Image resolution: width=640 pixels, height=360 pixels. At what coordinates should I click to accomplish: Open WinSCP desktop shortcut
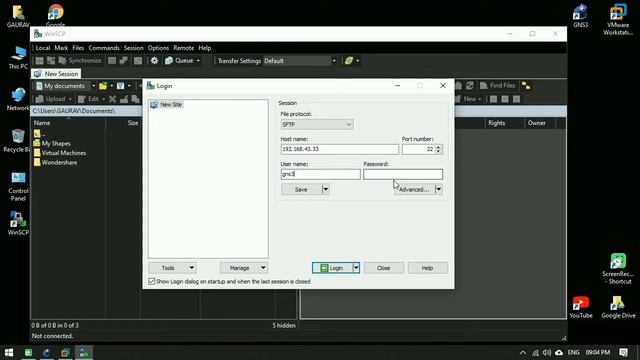(18, 223)
